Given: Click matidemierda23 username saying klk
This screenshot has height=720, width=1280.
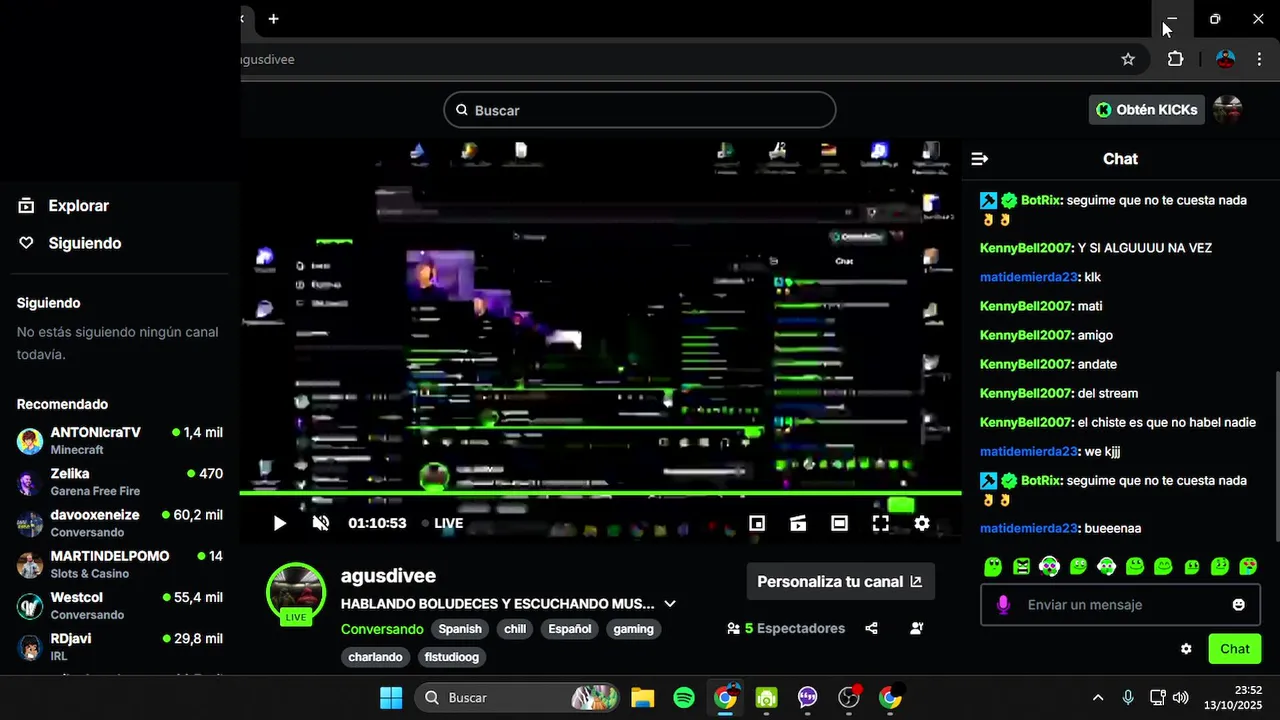Looking at the screenshot, I should tap(1028, 277).
